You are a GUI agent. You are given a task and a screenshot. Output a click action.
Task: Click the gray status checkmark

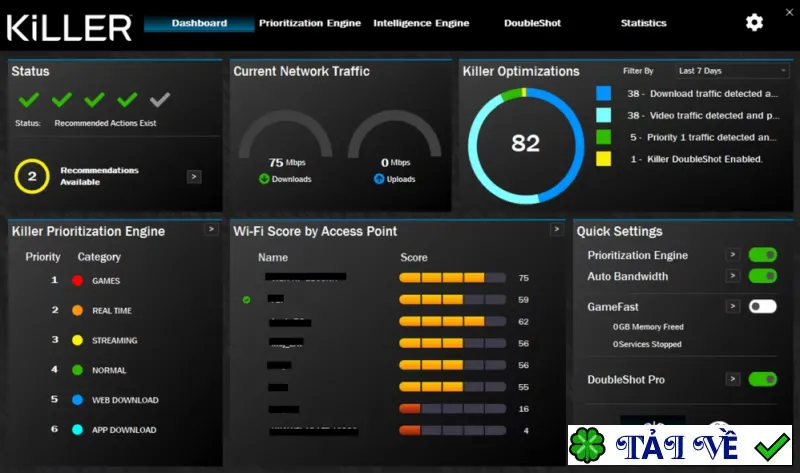pos(160,99)
